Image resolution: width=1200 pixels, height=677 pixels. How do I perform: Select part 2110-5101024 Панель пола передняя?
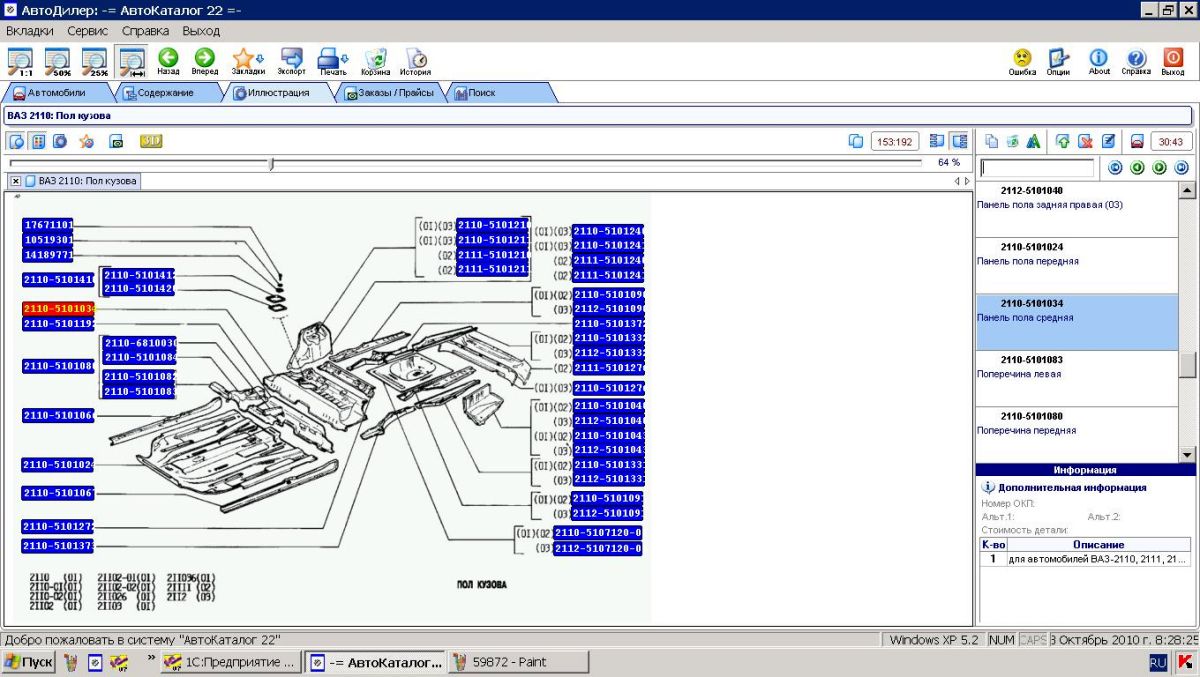click(1077, 265)
